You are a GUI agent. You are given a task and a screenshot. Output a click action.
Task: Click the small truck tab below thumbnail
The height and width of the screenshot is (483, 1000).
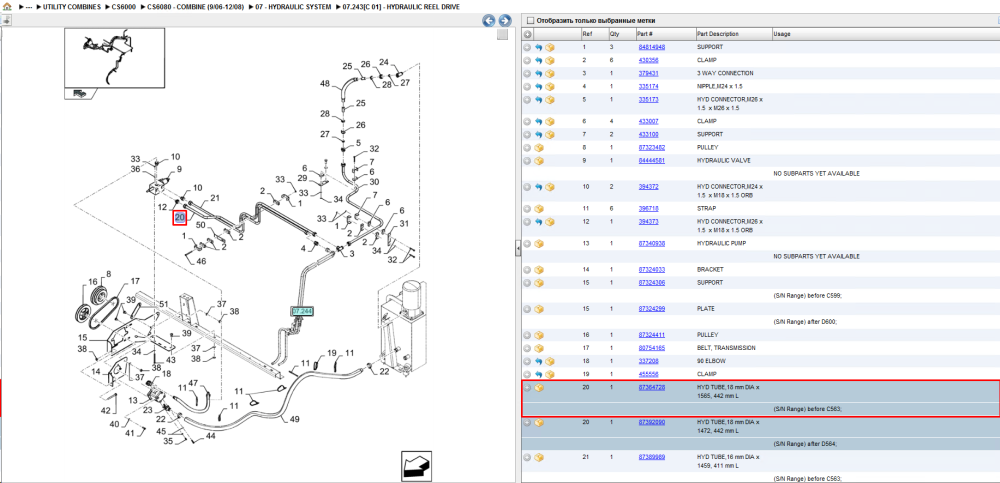tap(79, 93)
